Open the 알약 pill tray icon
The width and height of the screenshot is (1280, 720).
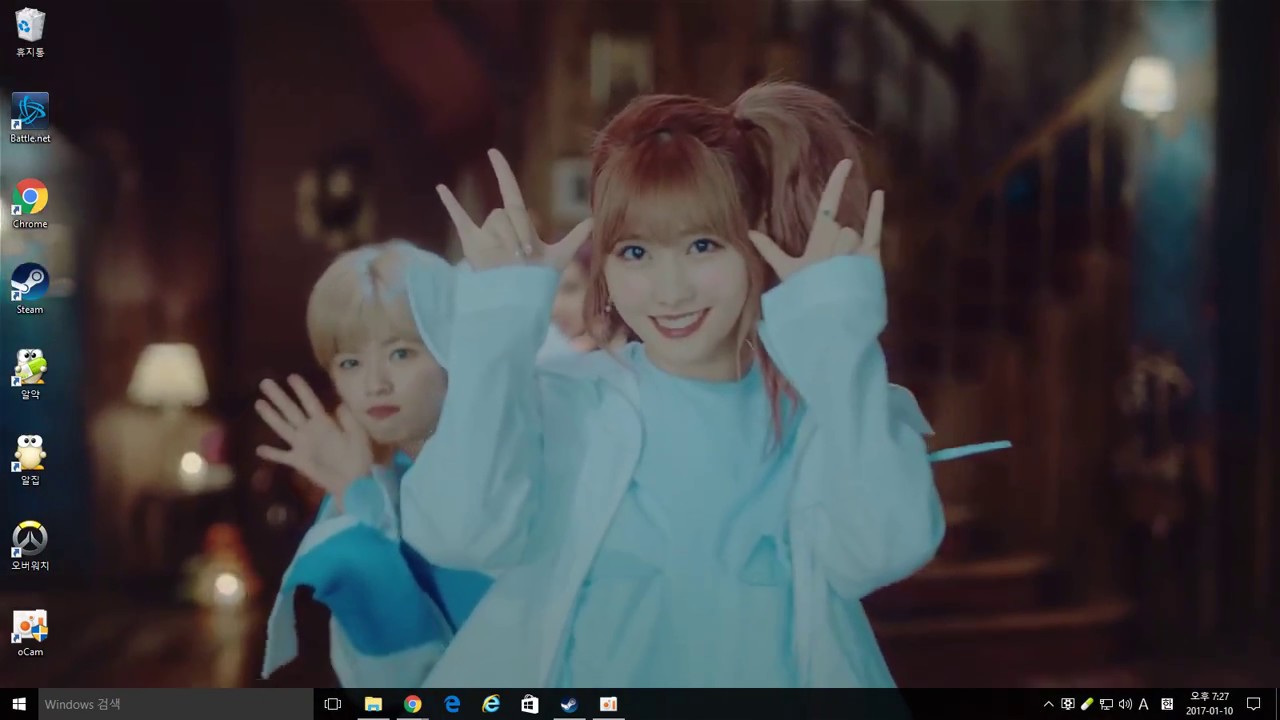pyautogui.click(x=1087, y=704)
